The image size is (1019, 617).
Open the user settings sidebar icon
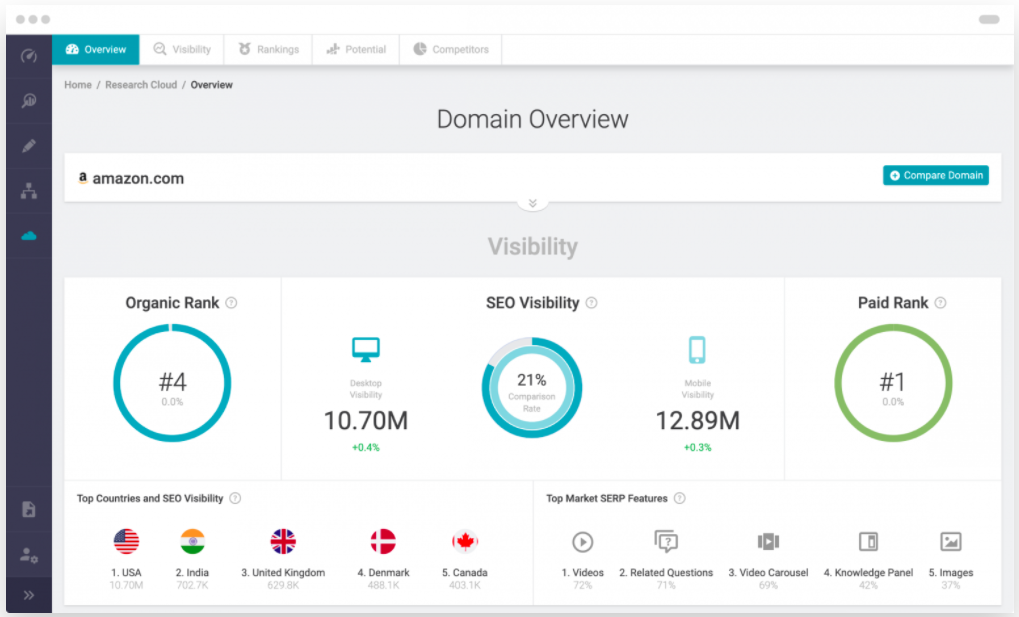click(29, 555)
